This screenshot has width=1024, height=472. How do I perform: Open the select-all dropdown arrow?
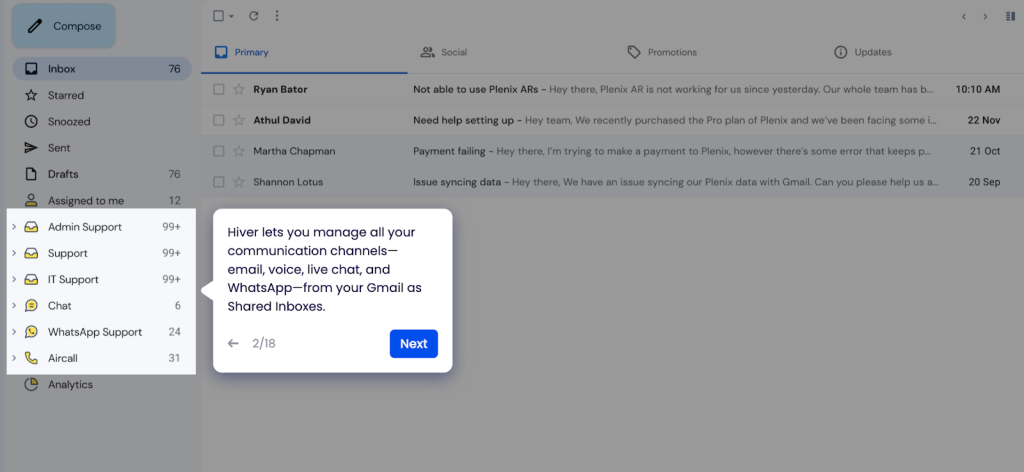pos(231,16)
